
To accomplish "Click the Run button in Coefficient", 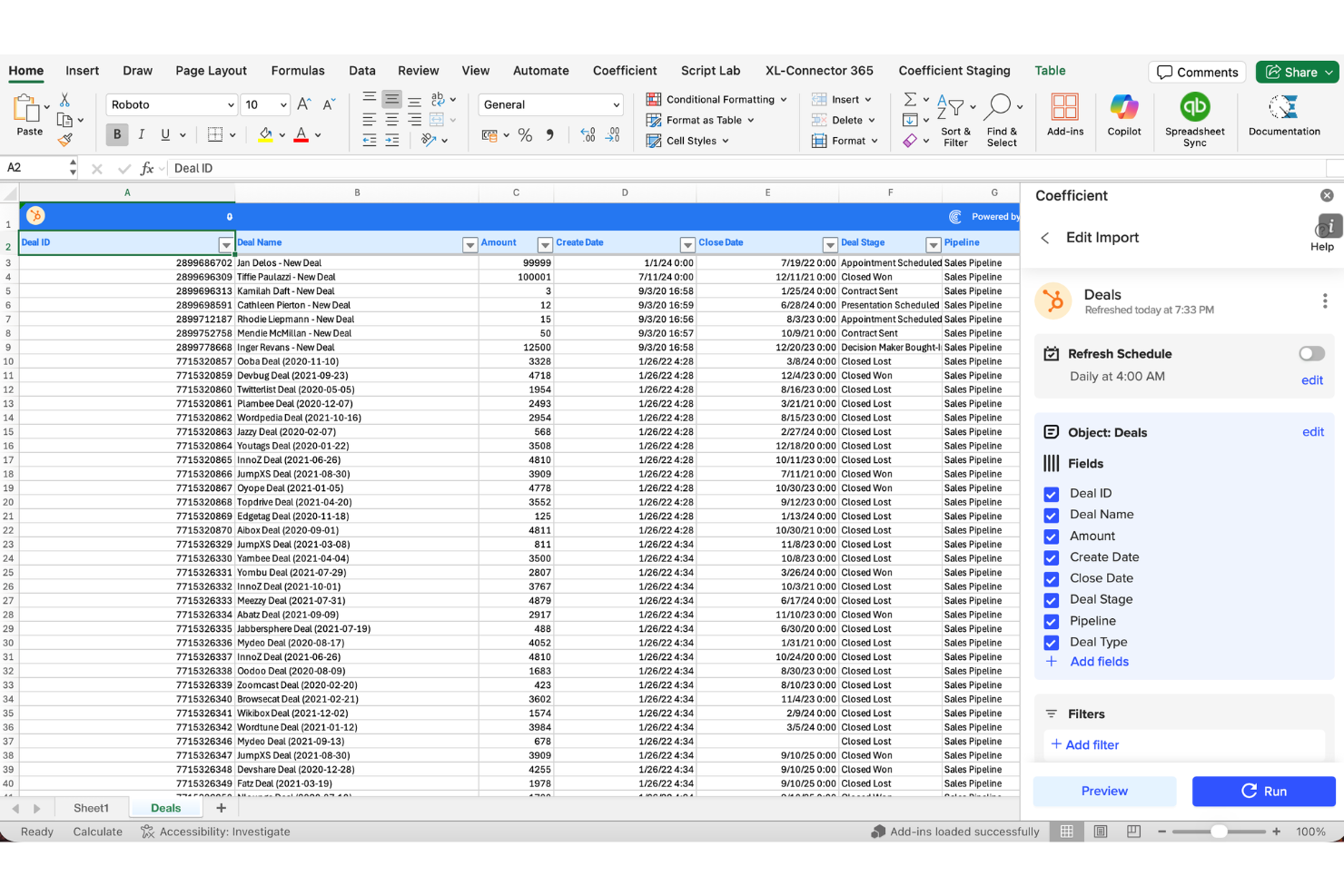I will (1263, 791).
